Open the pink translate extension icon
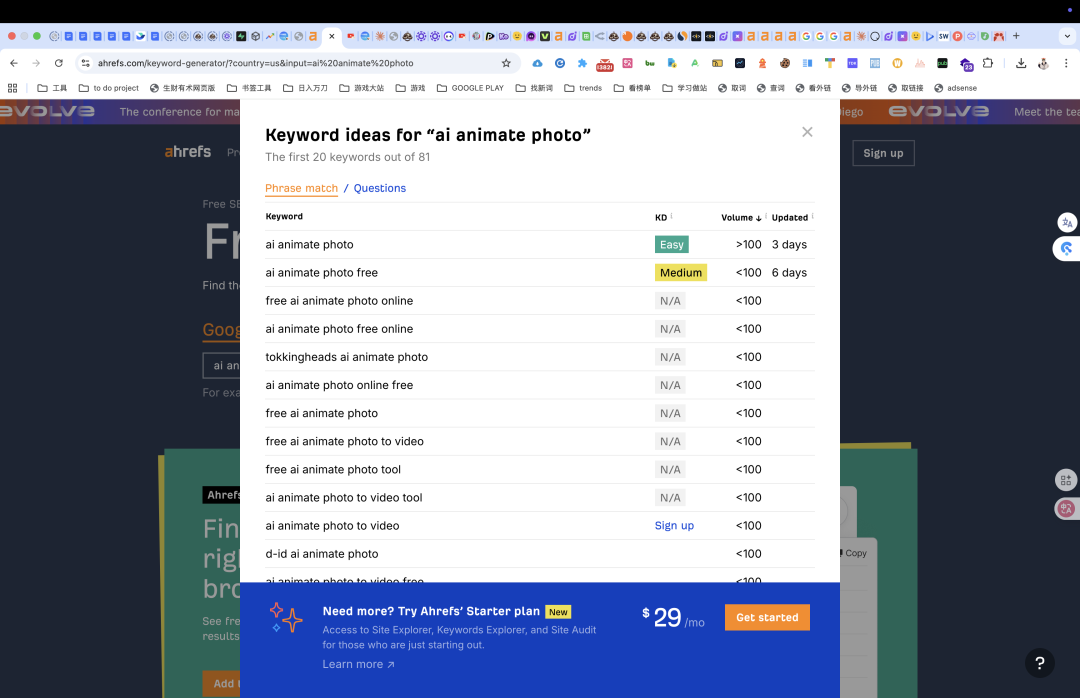1080x698 pixels. tap(627, 63)
